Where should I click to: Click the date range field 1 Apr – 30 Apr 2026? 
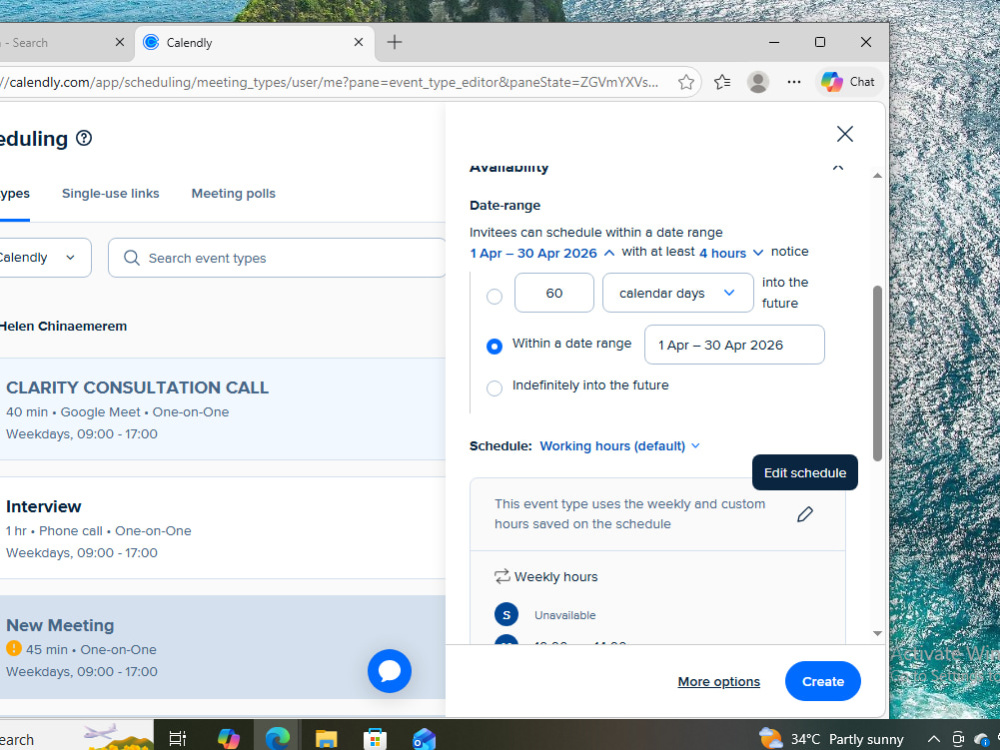pyautogui.click(x=734, y=344)
